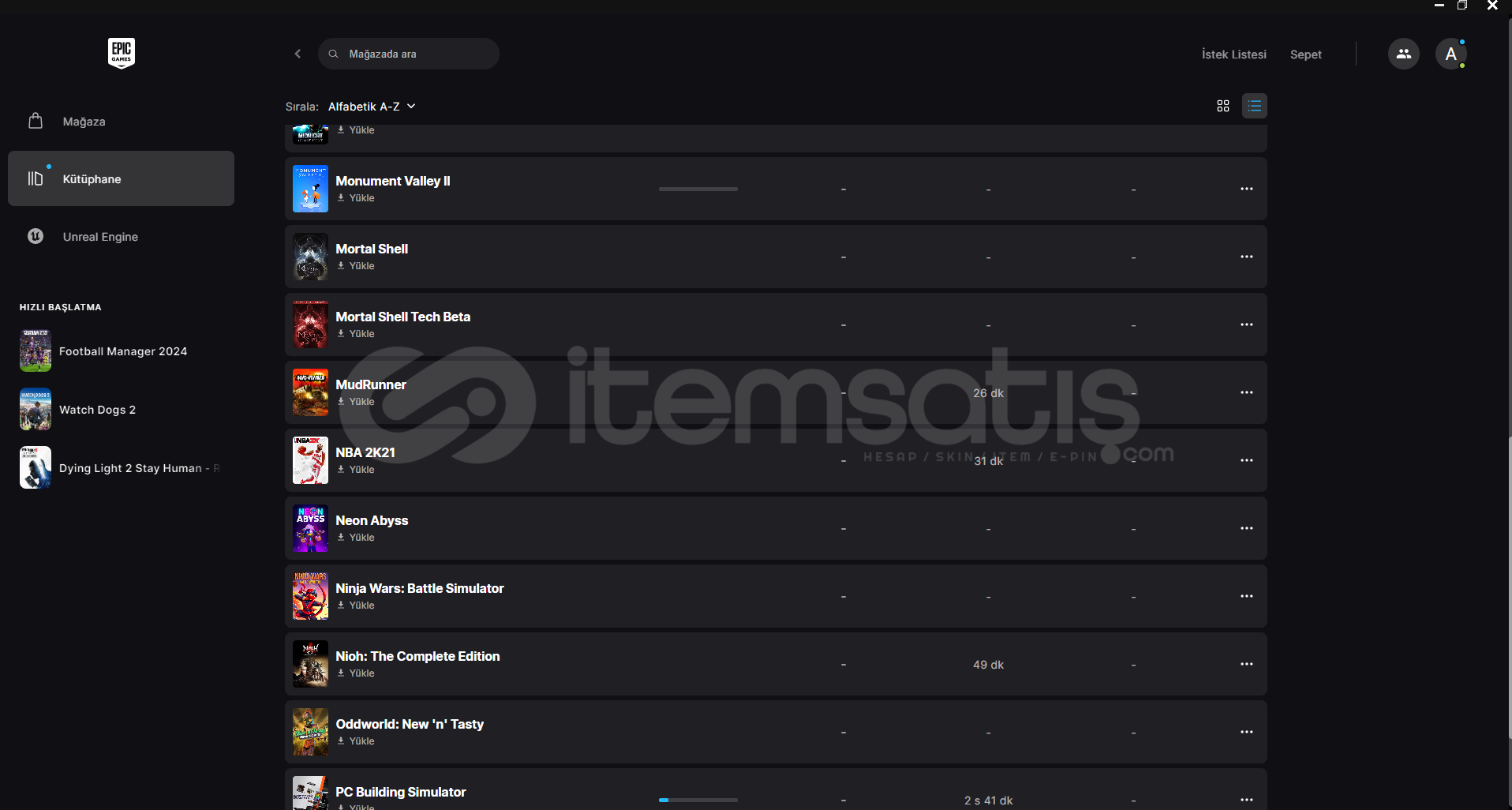Viewport: 1512px width, 810px height.
Task: Click the Oddworld cover thumbnail
Action: click(x=310, y=732)
